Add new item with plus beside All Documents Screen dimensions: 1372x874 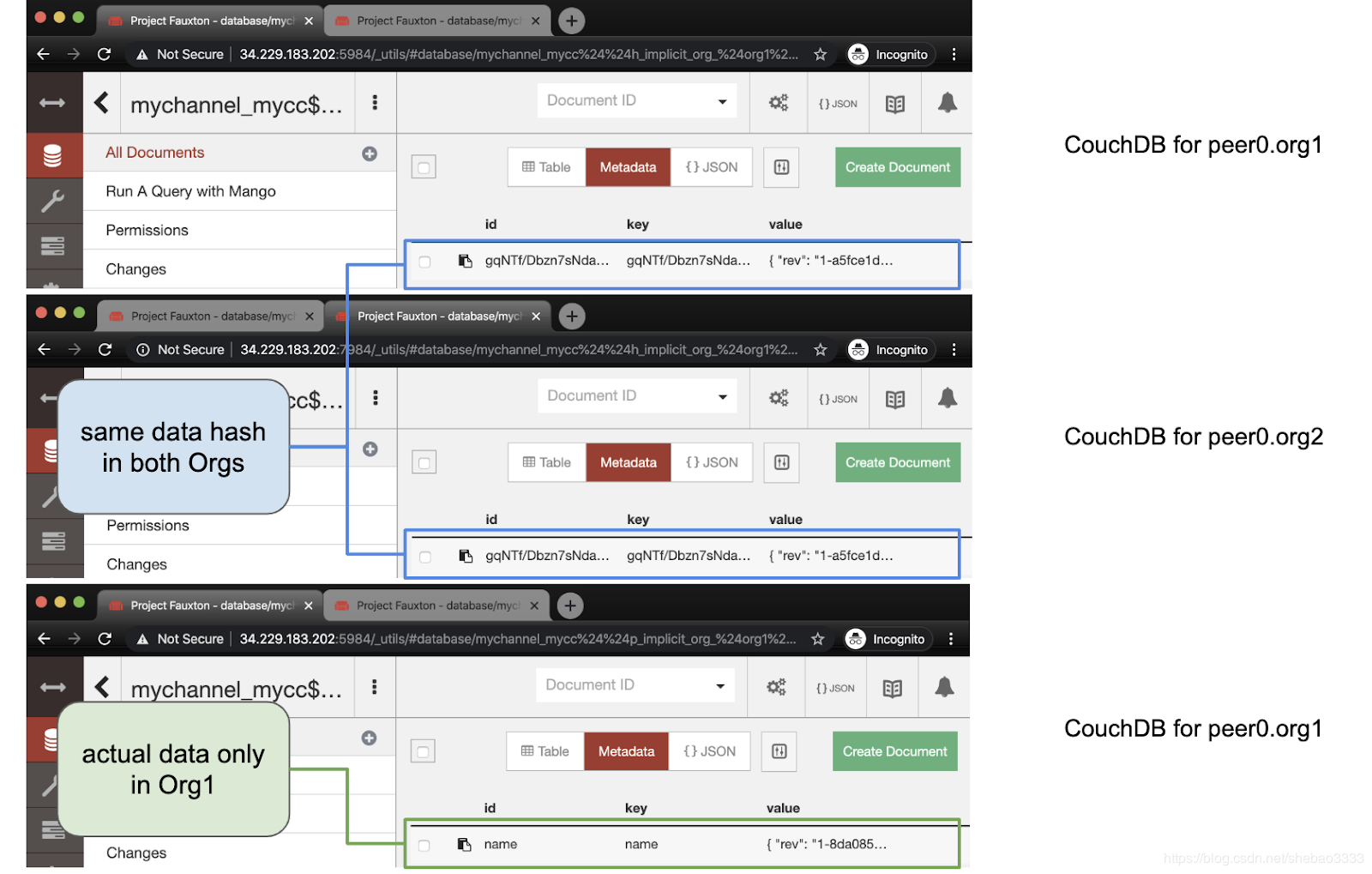coord(370,154)
